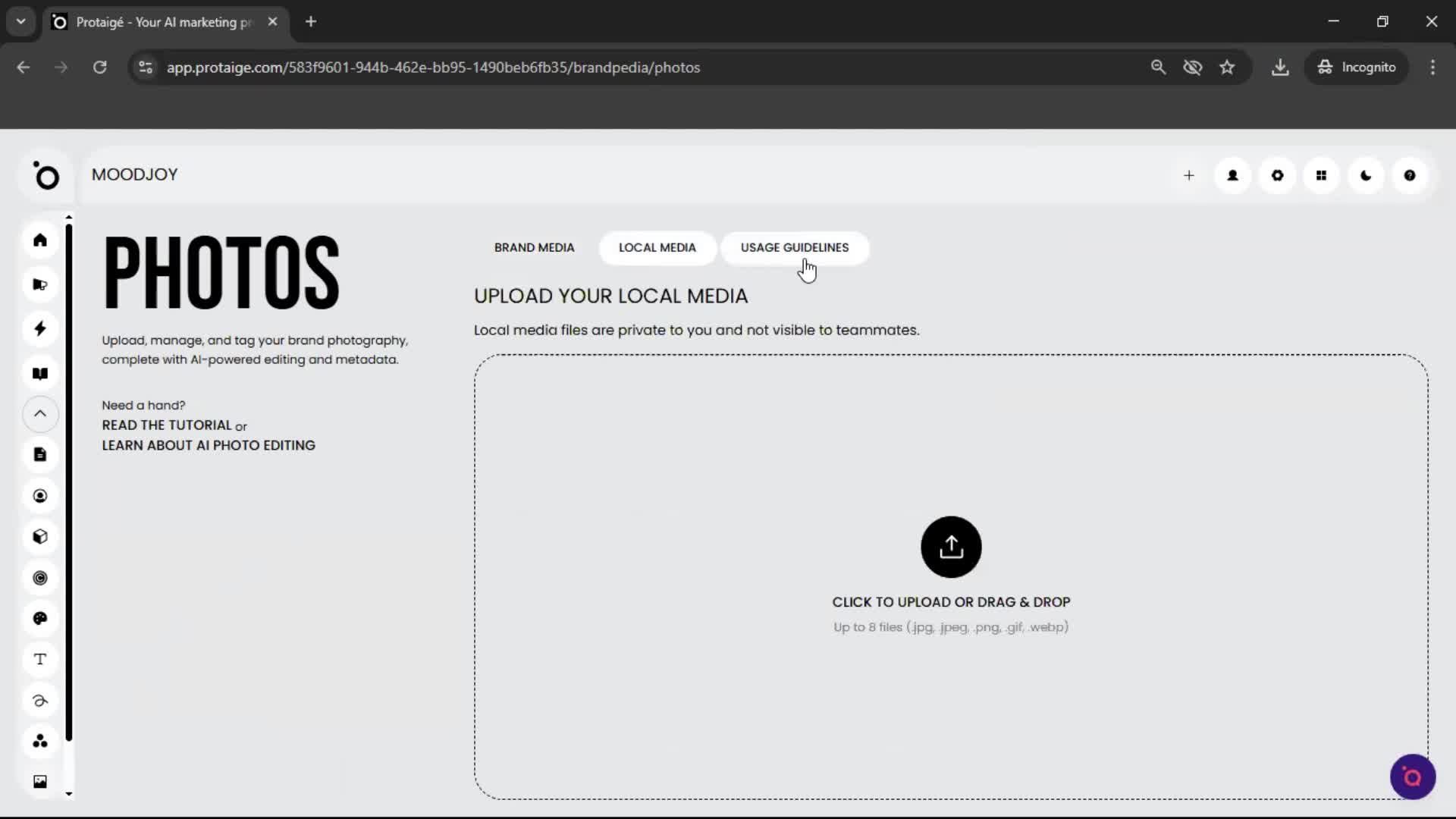Open the Chrome three-dot menu
Screen dimensions: 1456x819
1433,67
